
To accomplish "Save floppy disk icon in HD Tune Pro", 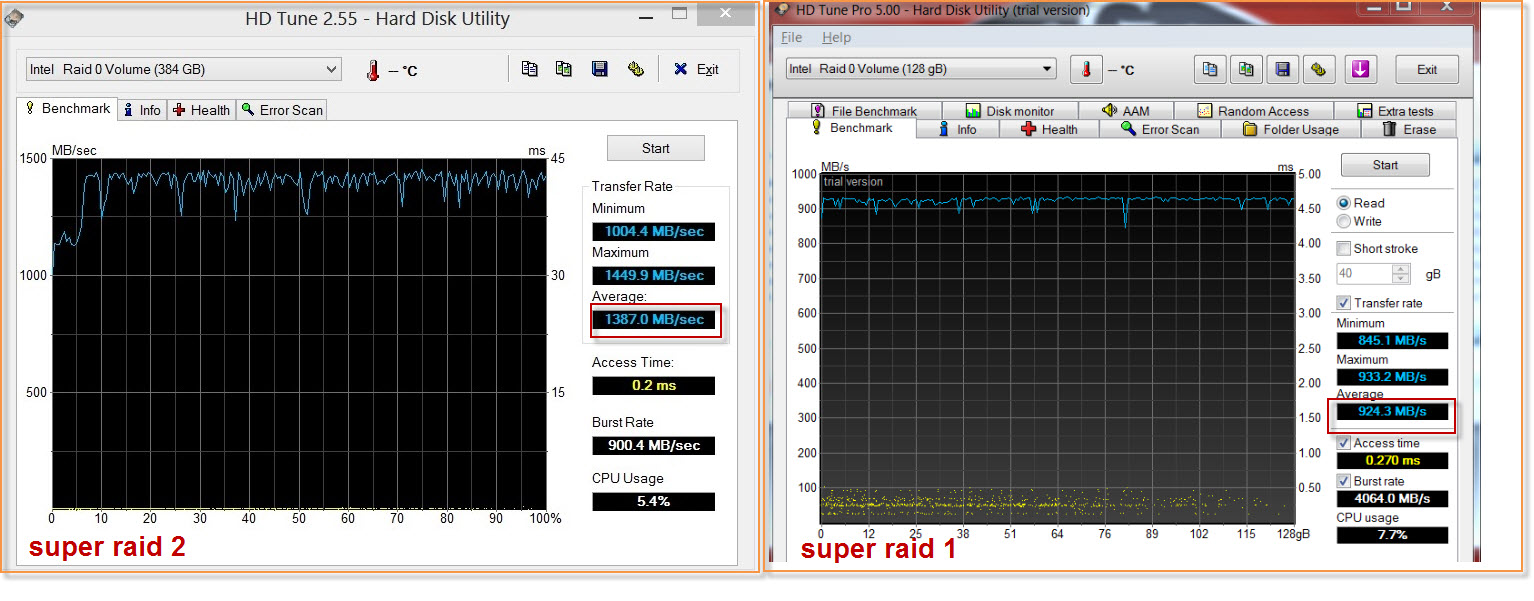I will pos(1283,69).
